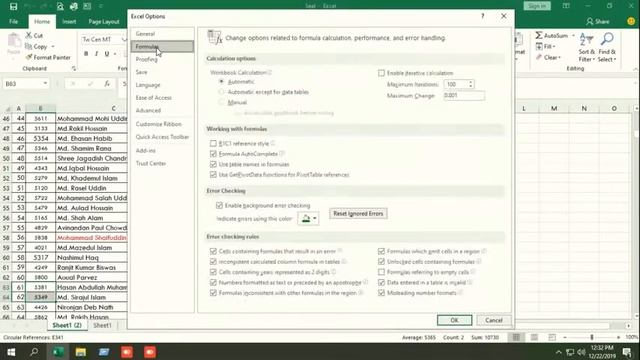This screenshot has height=360, width=640.
Task: Select the Customize Ribbon category
Action: (162, 124)
